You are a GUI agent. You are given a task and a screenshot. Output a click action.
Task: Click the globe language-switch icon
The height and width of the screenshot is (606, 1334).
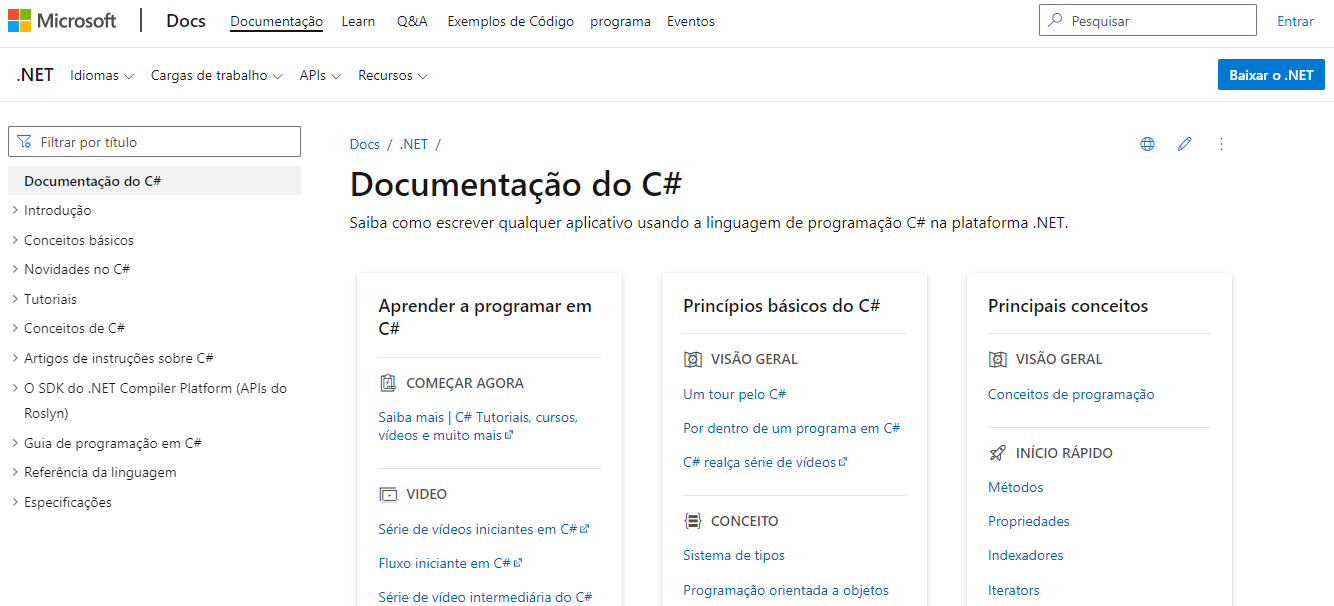(x=1147, y=144)
